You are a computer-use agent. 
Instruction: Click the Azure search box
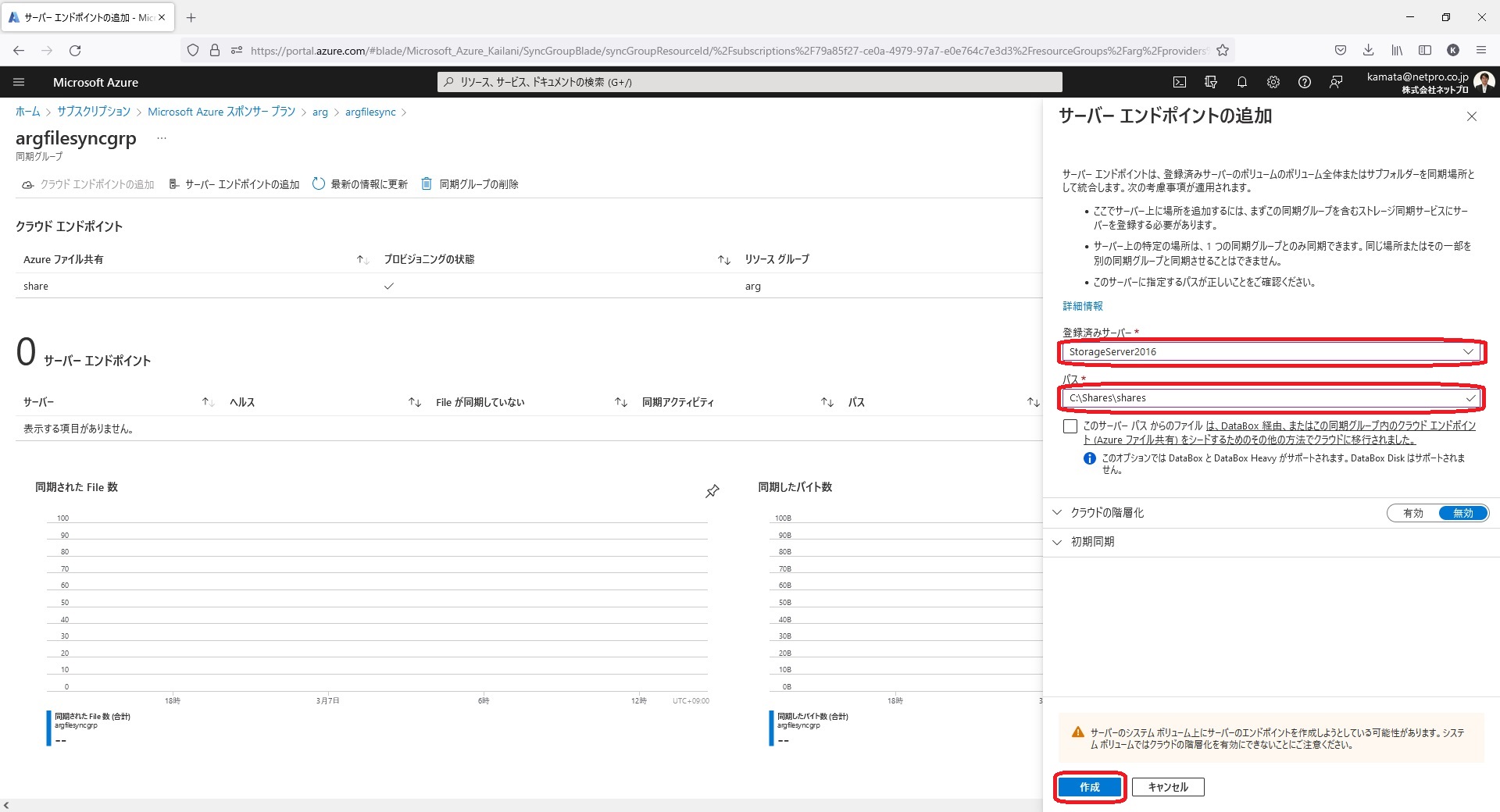click(750, 82)
